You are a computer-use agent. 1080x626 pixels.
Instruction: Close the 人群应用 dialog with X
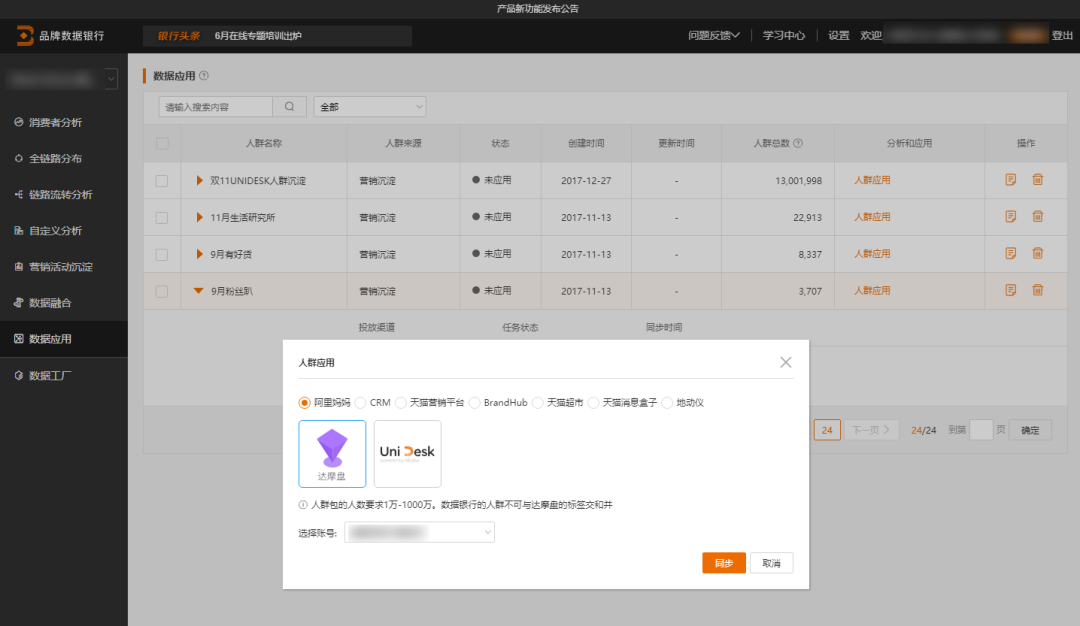coord(786,362)
